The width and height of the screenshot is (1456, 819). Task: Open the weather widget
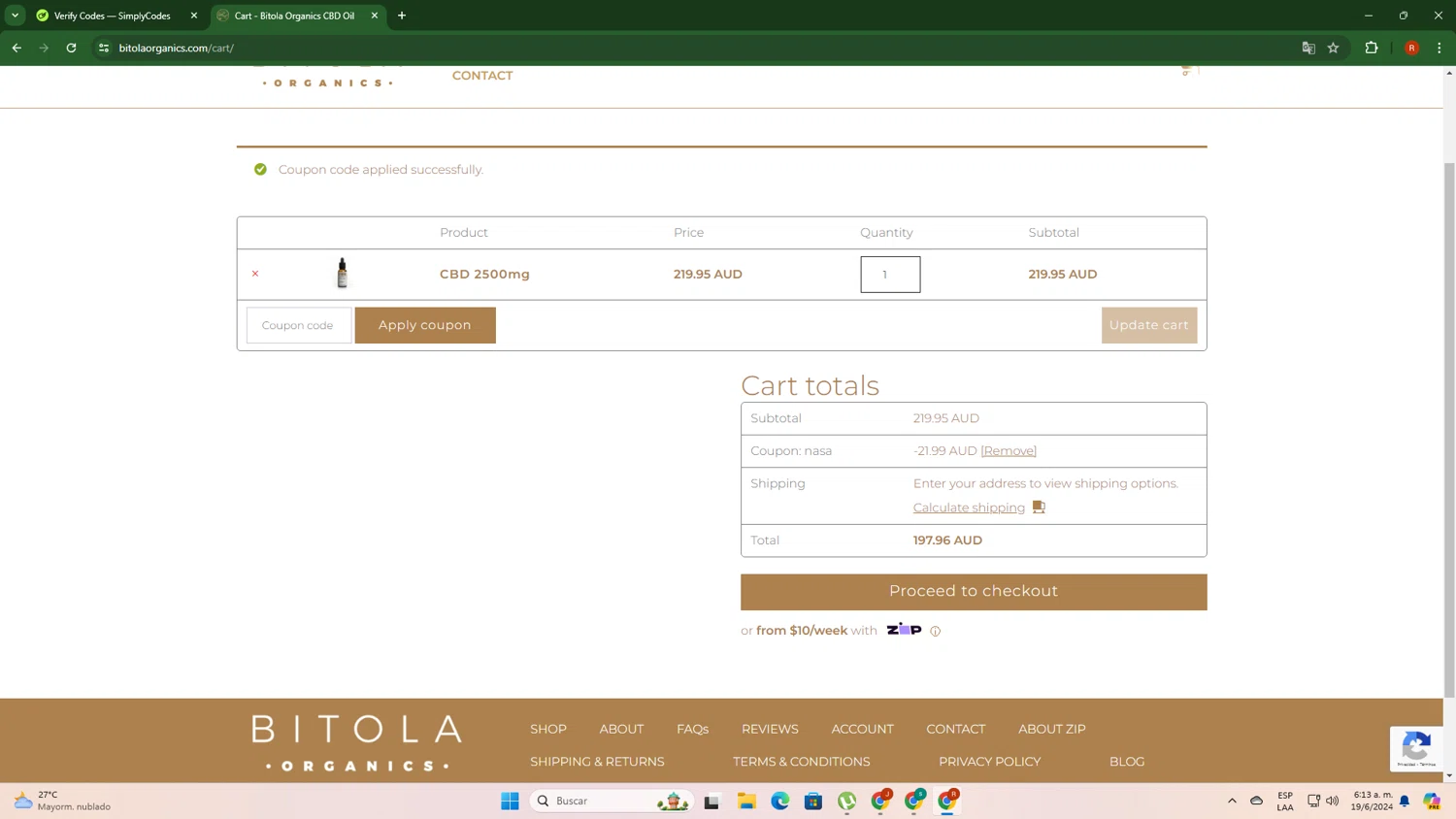coord(62,801)
